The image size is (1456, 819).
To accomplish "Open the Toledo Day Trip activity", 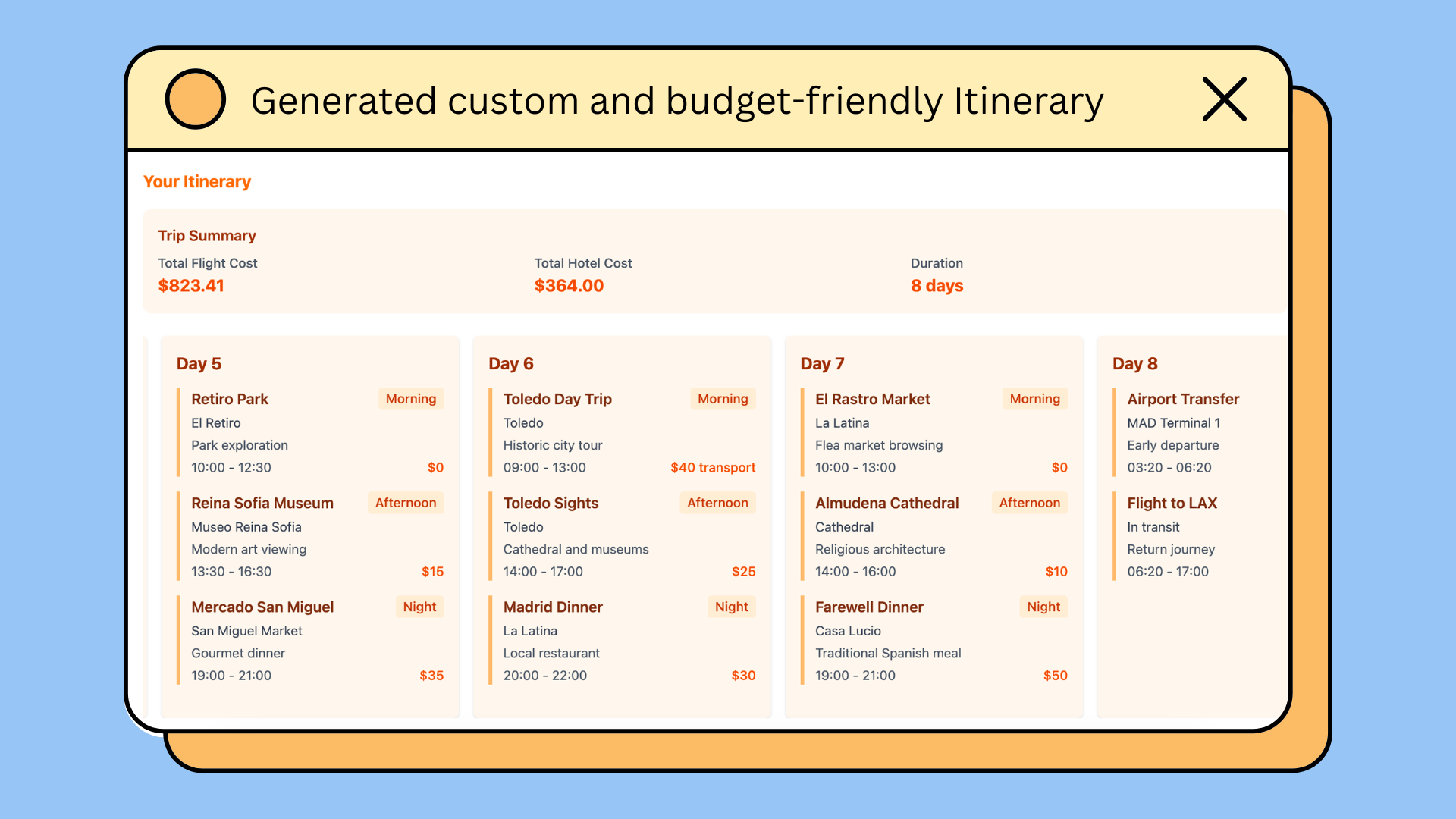I will [x=557, y=399].
